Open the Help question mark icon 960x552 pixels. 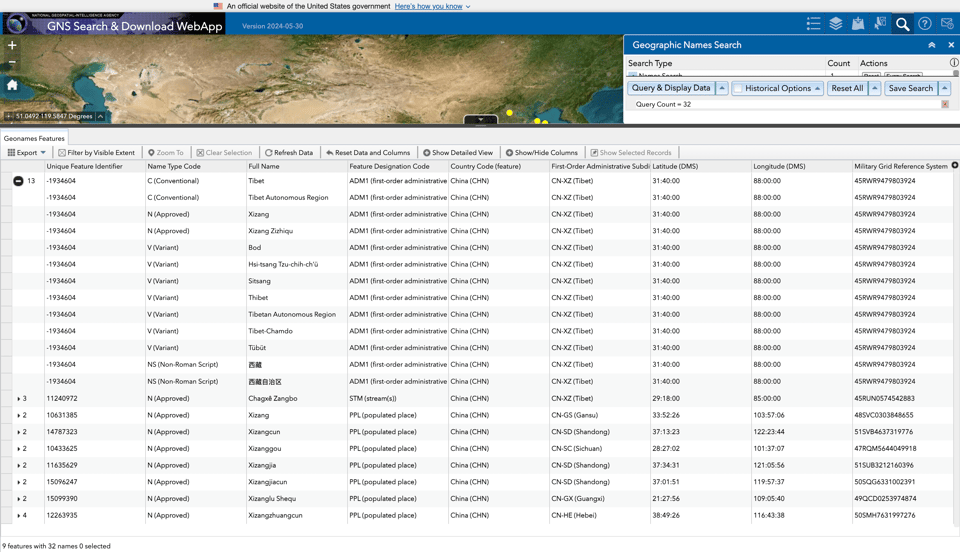pos(924,23)
